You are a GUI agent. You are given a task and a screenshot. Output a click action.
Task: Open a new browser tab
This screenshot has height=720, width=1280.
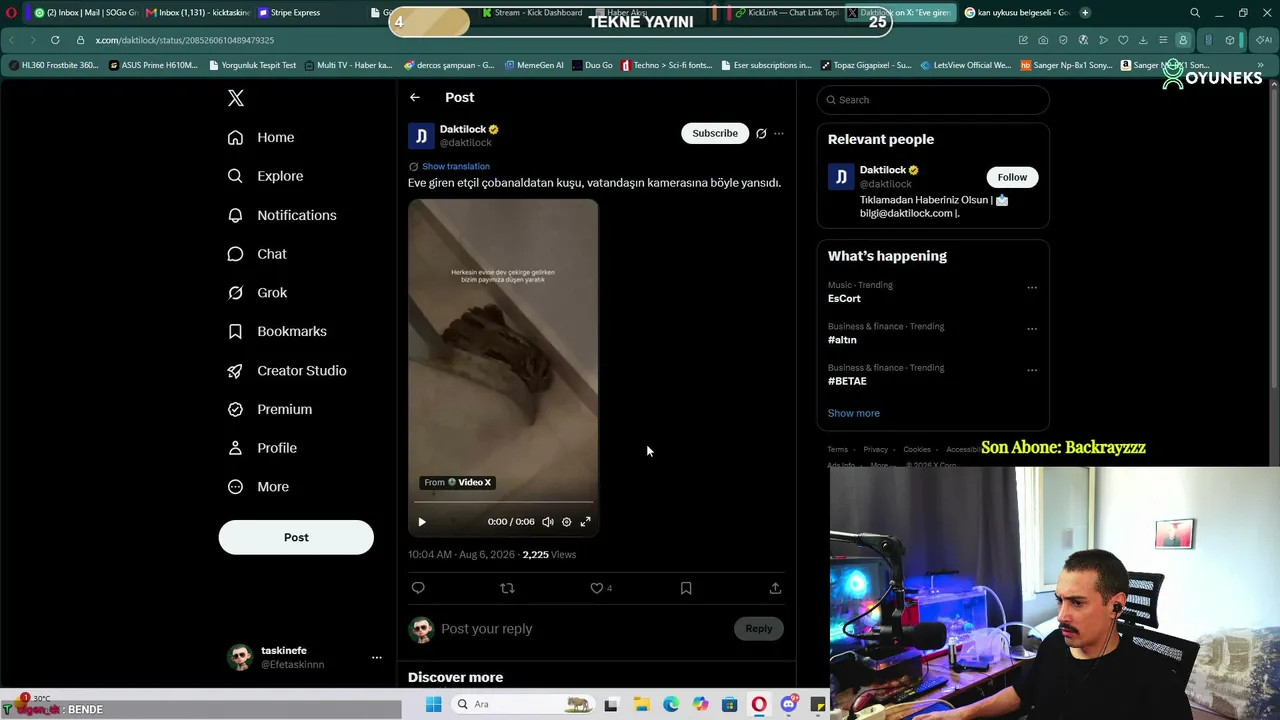coord(1085,13)
